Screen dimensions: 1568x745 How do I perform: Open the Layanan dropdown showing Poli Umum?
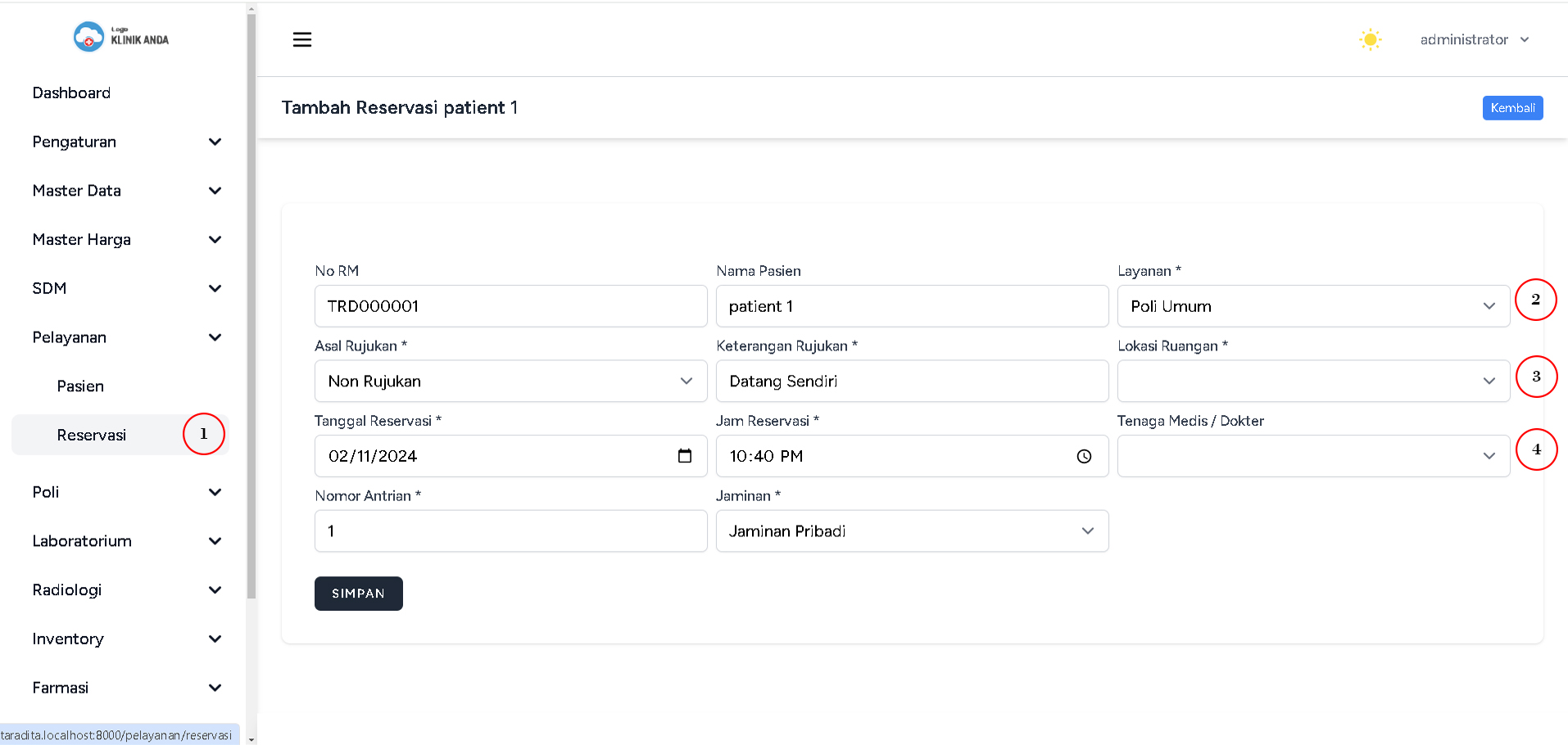1312,306
